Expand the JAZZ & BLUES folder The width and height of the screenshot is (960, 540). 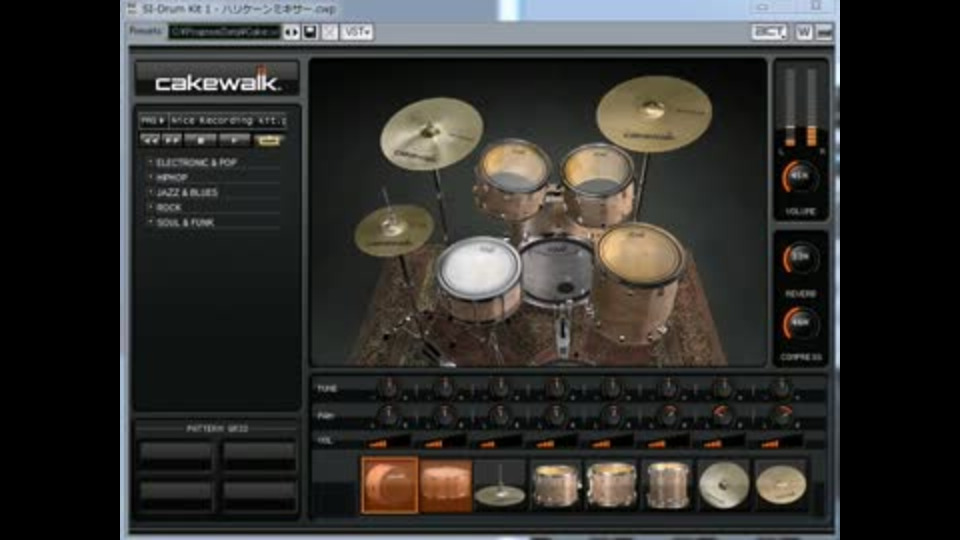point(187,192)
